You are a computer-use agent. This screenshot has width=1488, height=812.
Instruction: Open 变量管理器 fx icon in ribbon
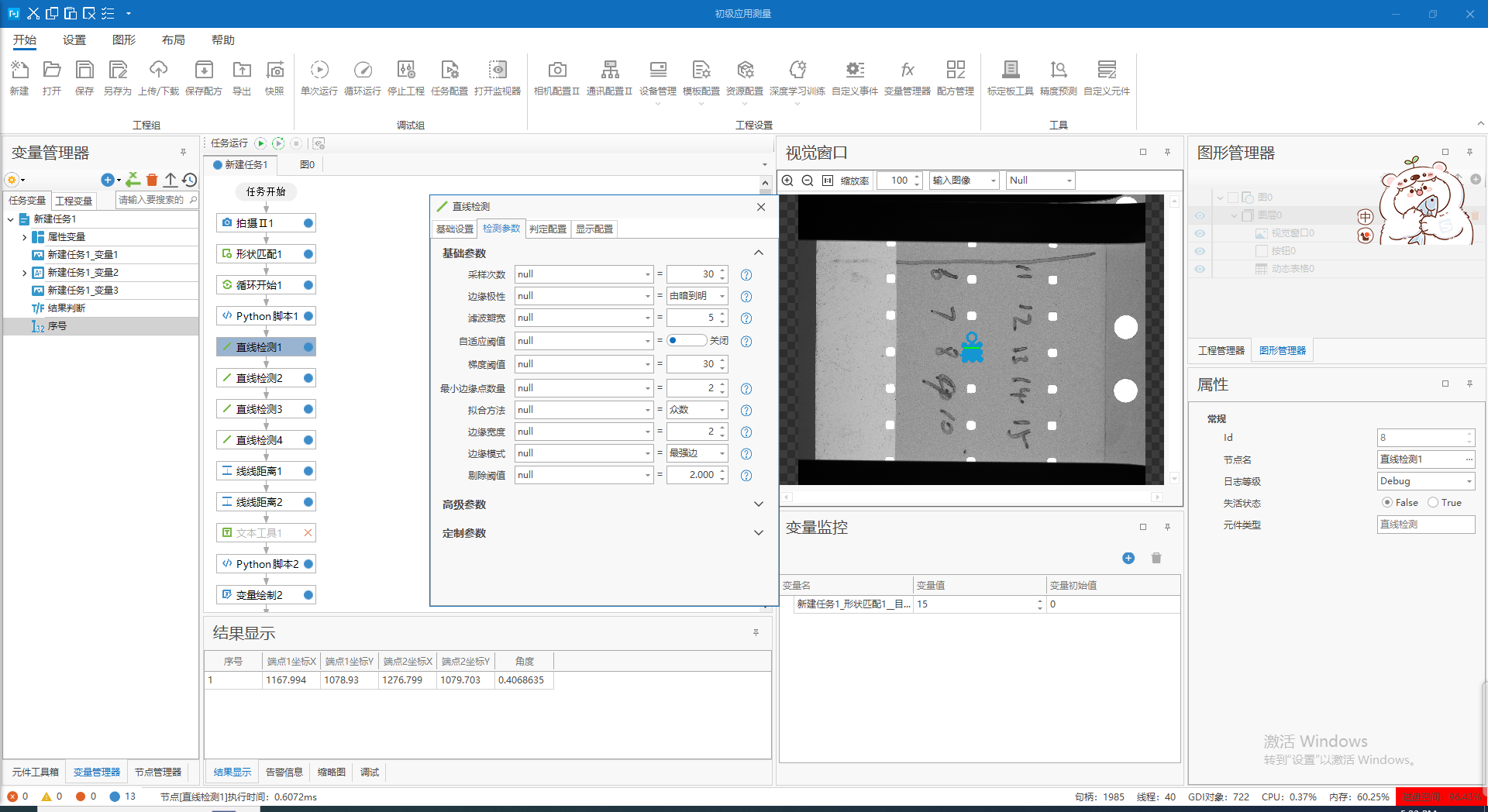click(x=908, y=77)
